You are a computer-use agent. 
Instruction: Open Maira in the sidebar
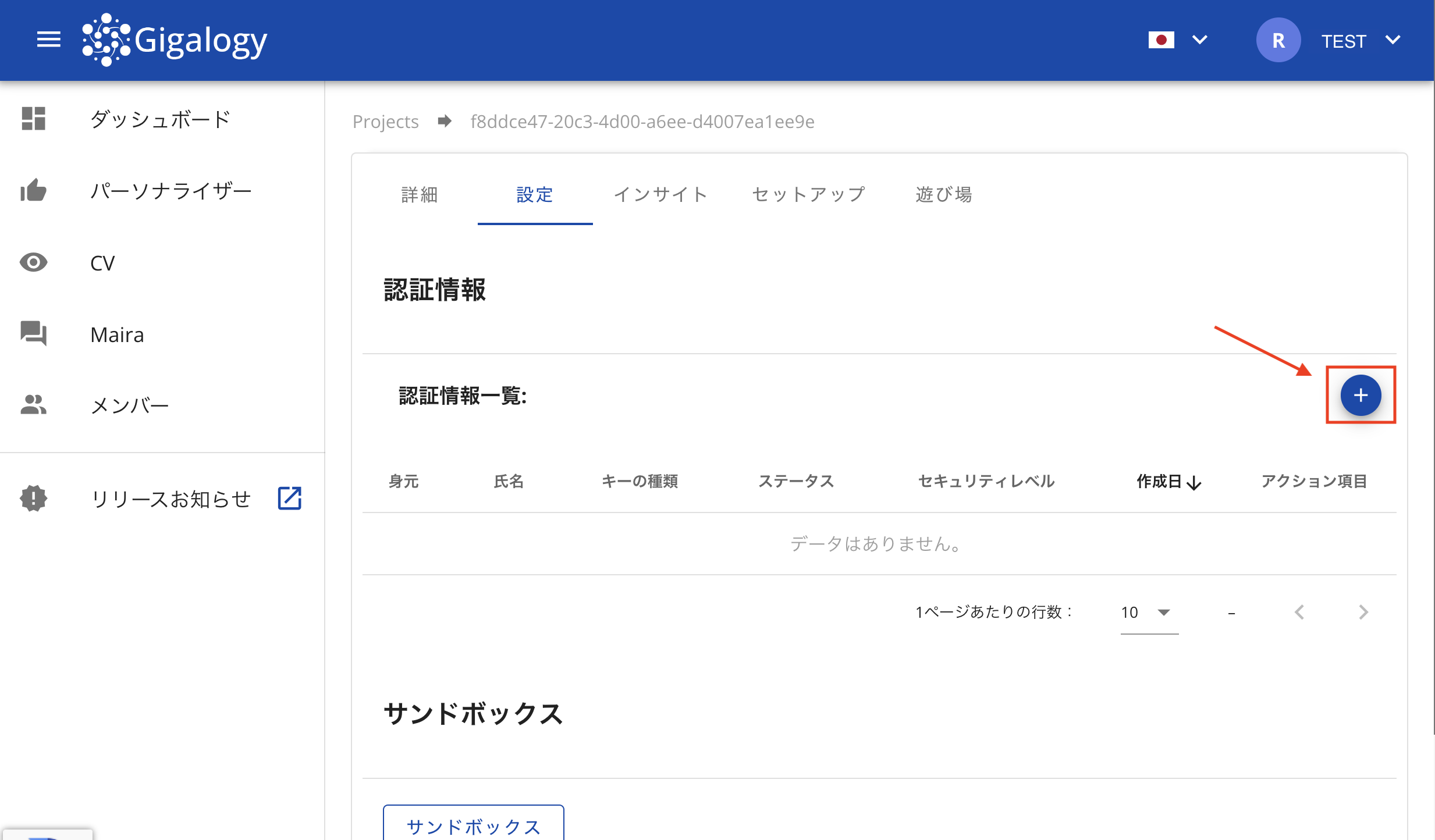tap(117, 334)
